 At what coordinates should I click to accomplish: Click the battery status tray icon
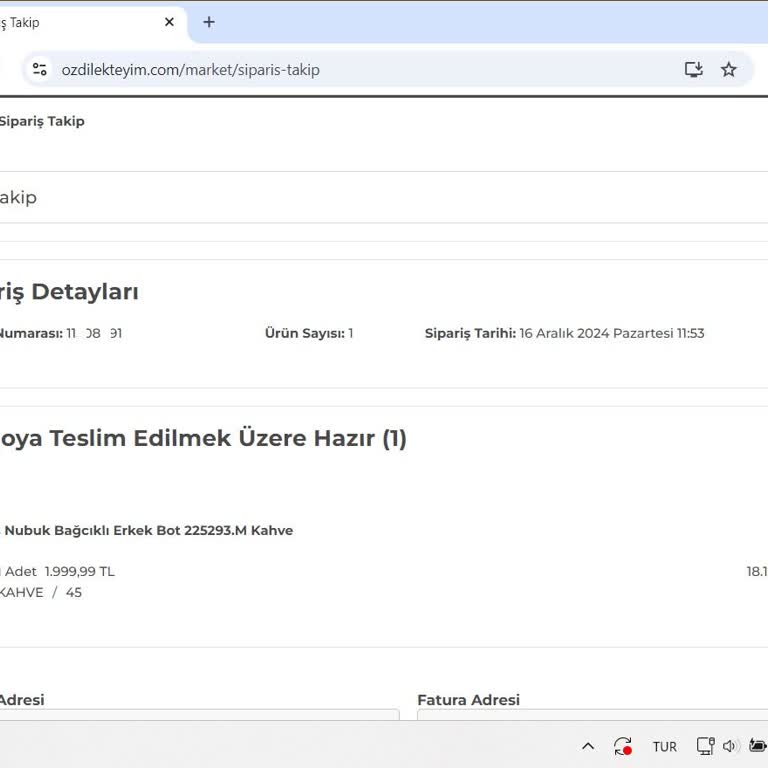758,746
